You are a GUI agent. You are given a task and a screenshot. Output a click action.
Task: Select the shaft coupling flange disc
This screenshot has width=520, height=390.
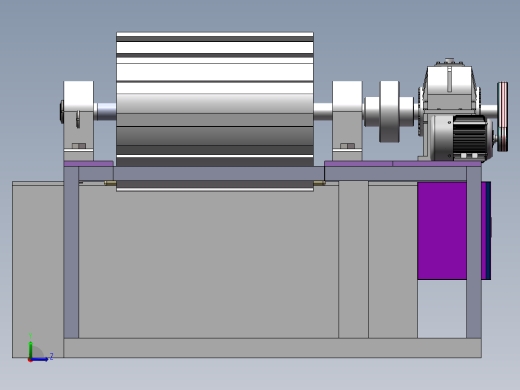[x=389, y=111]
